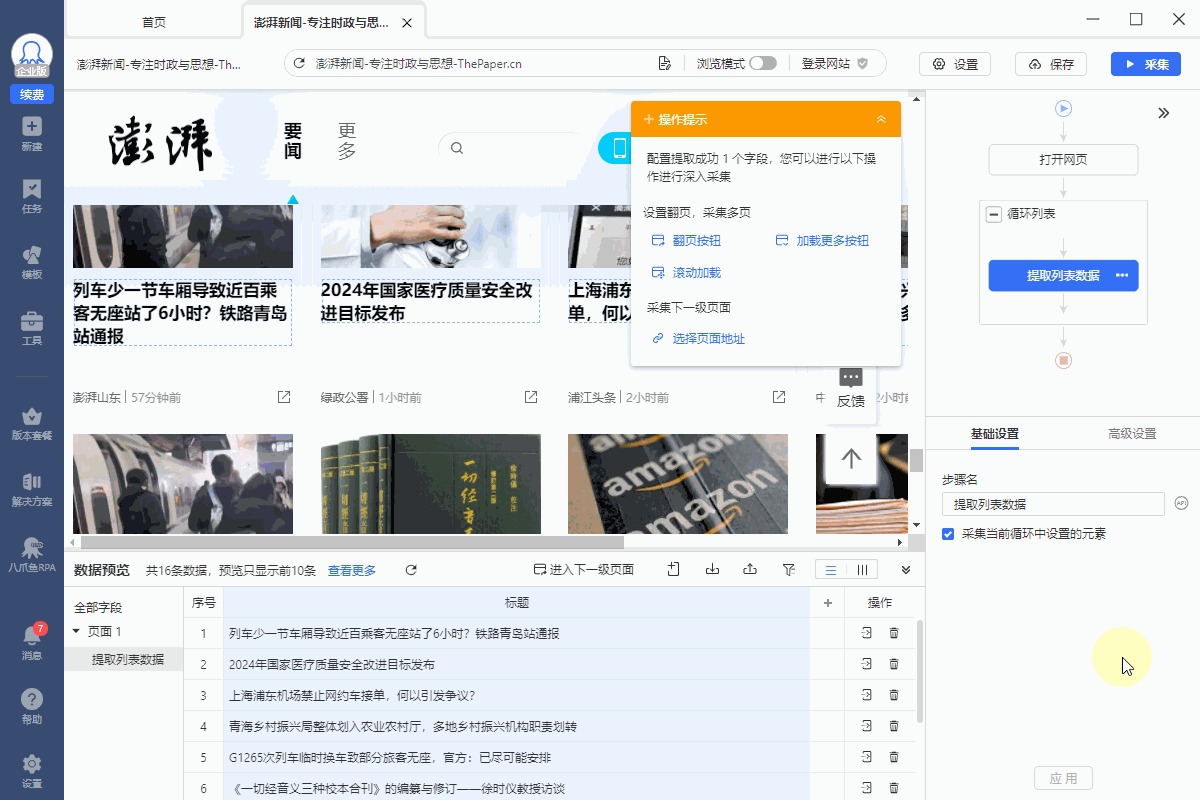Screen dimensions: 1200x800
Task: Choose the 加载更多按钮 option
Action: 822,241
